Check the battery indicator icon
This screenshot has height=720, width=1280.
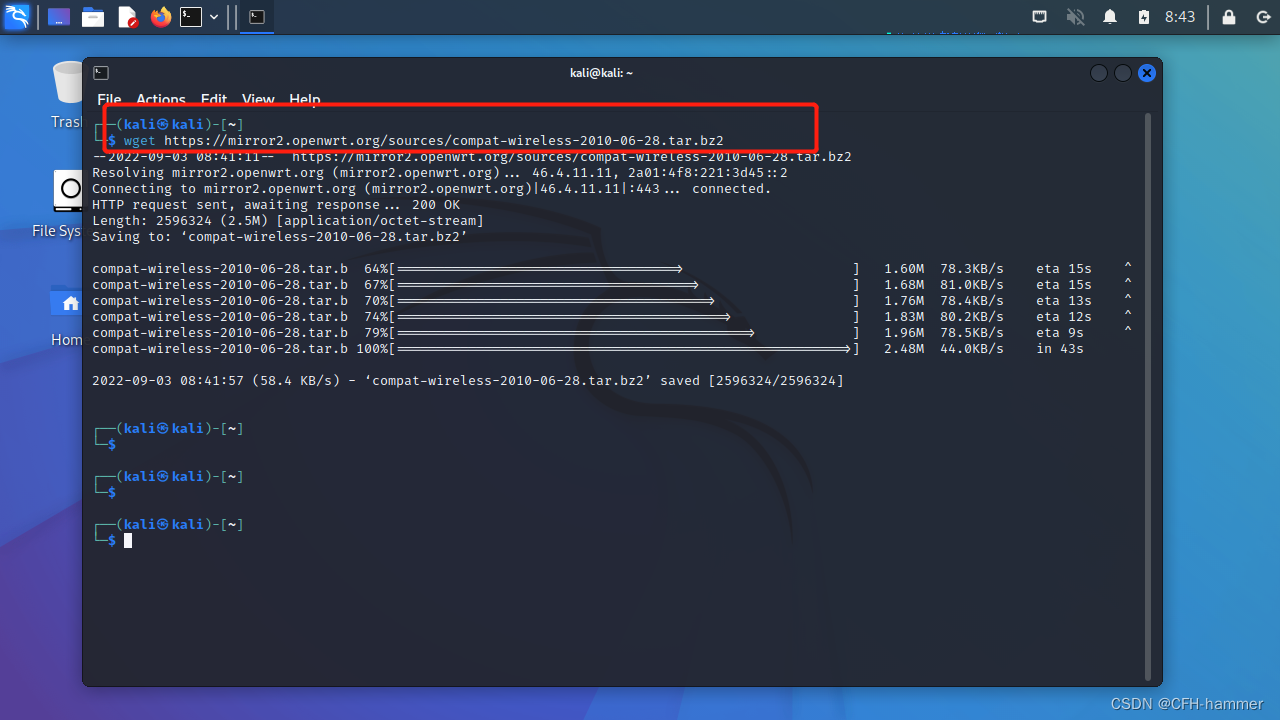pos(1143,16)
